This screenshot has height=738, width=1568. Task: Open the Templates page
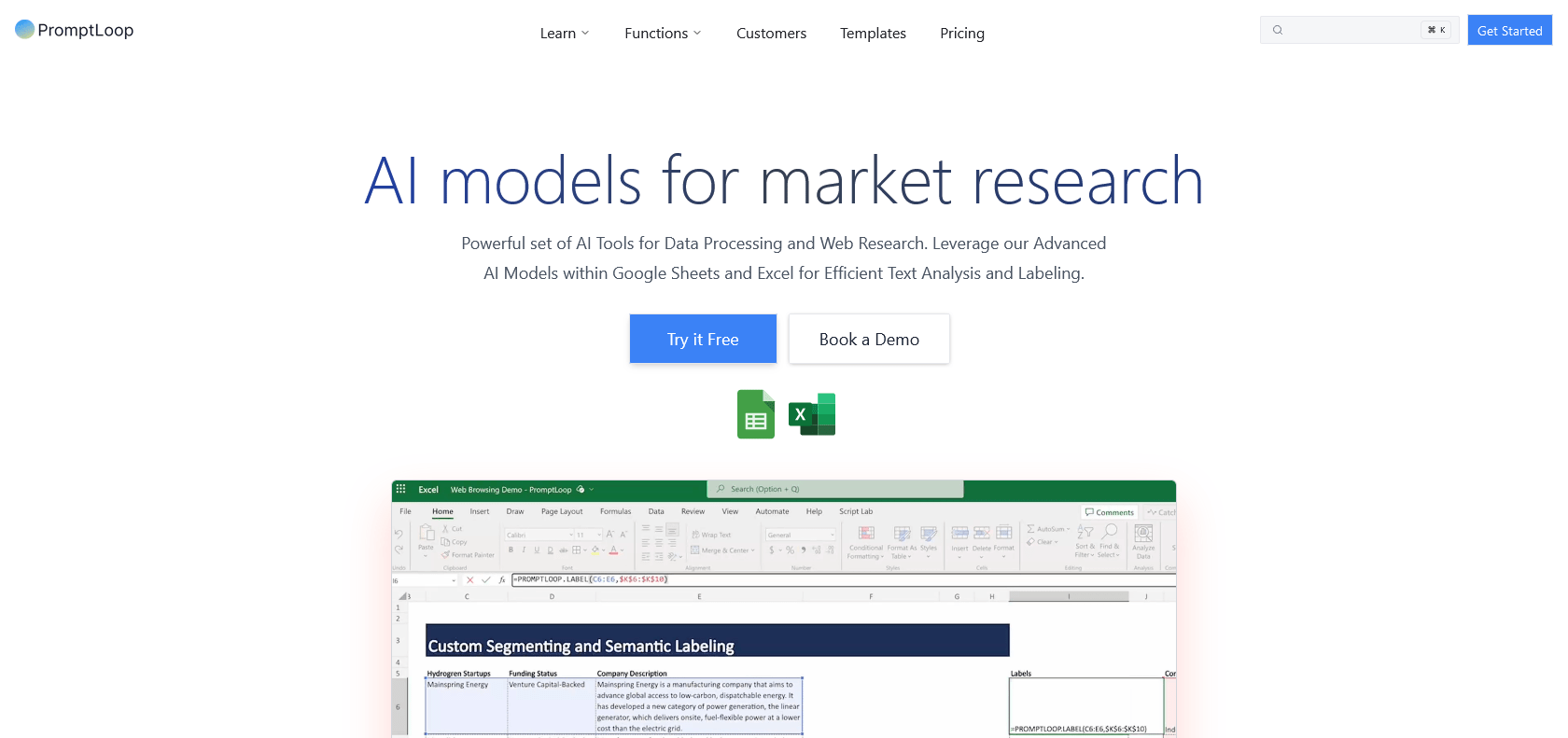873,34
